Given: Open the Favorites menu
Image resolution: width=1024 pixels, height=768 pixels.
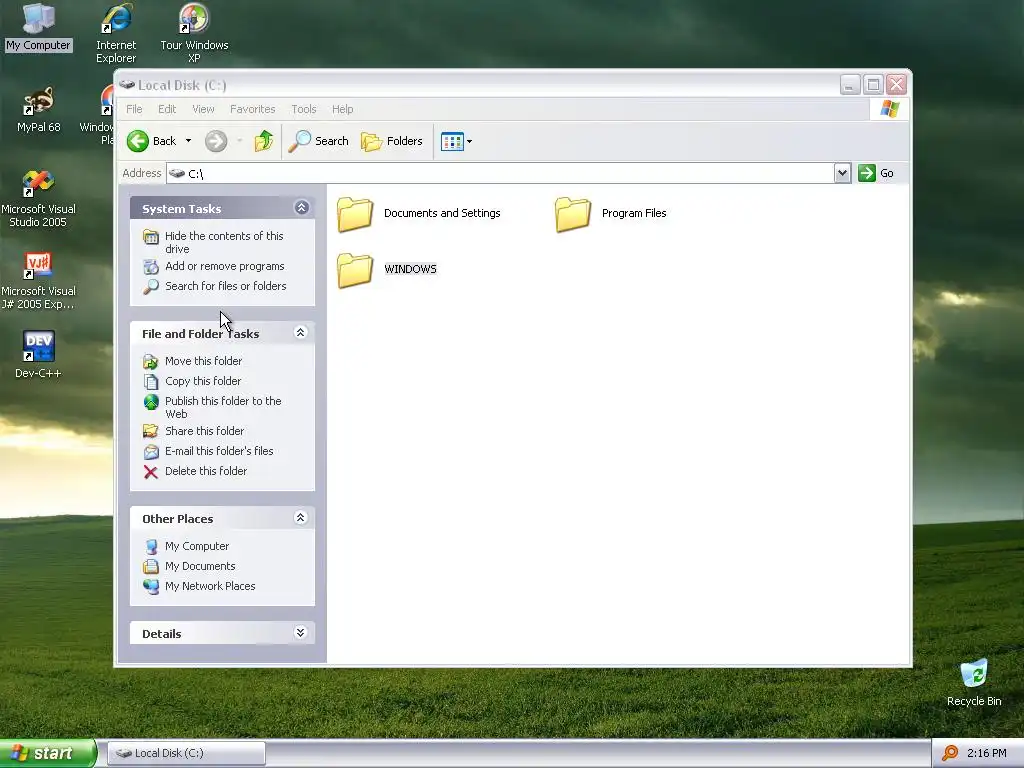Looking at the screenshot, I should coord(253,109).
